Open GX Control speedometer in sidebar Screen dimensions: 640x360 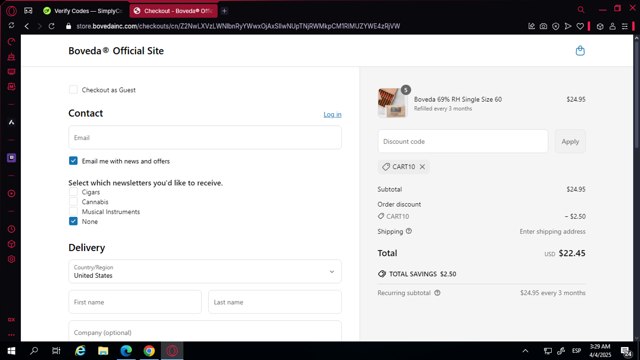11,42
